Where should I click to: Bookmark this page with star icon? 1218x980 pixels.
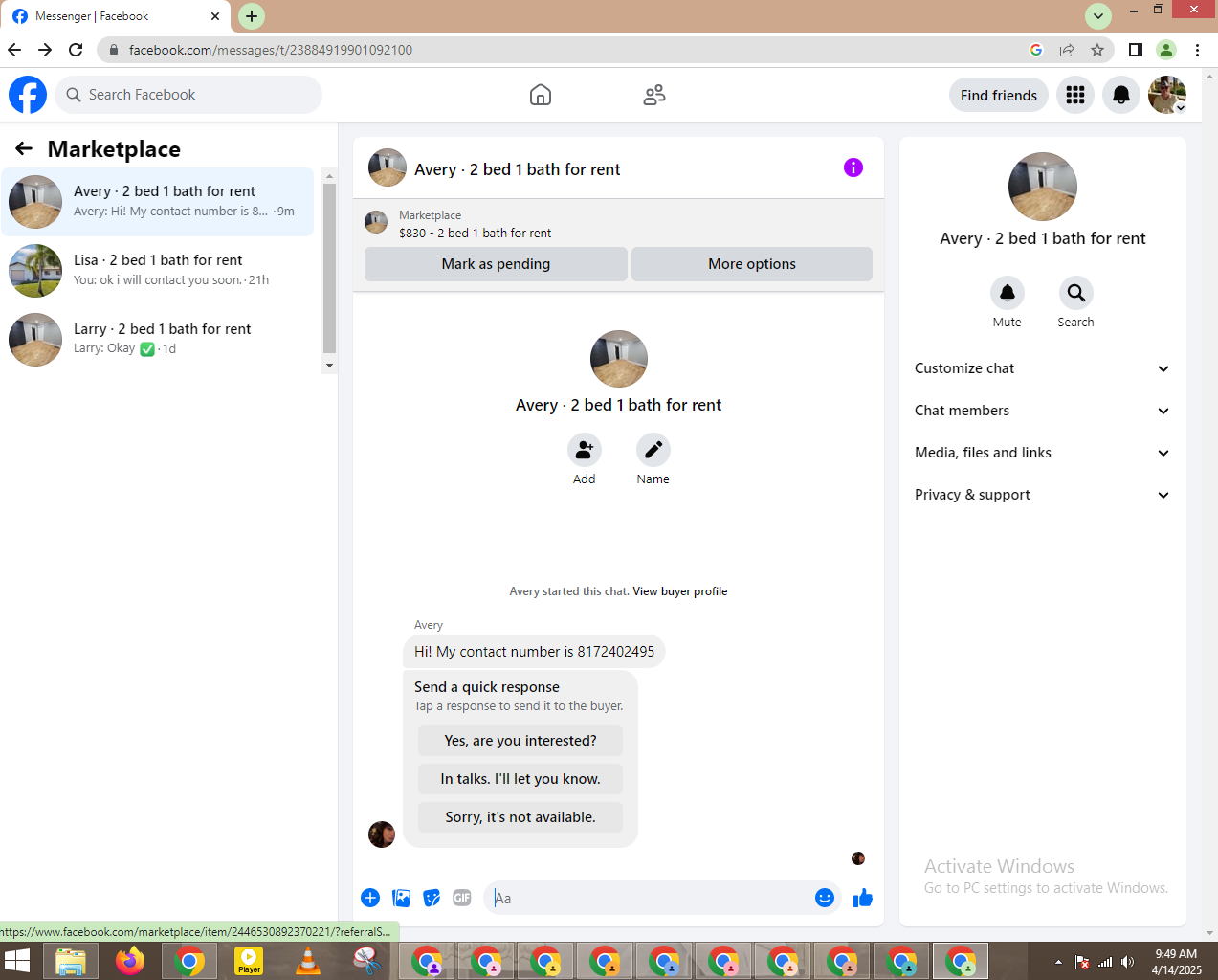click(x=1097, y=50)
